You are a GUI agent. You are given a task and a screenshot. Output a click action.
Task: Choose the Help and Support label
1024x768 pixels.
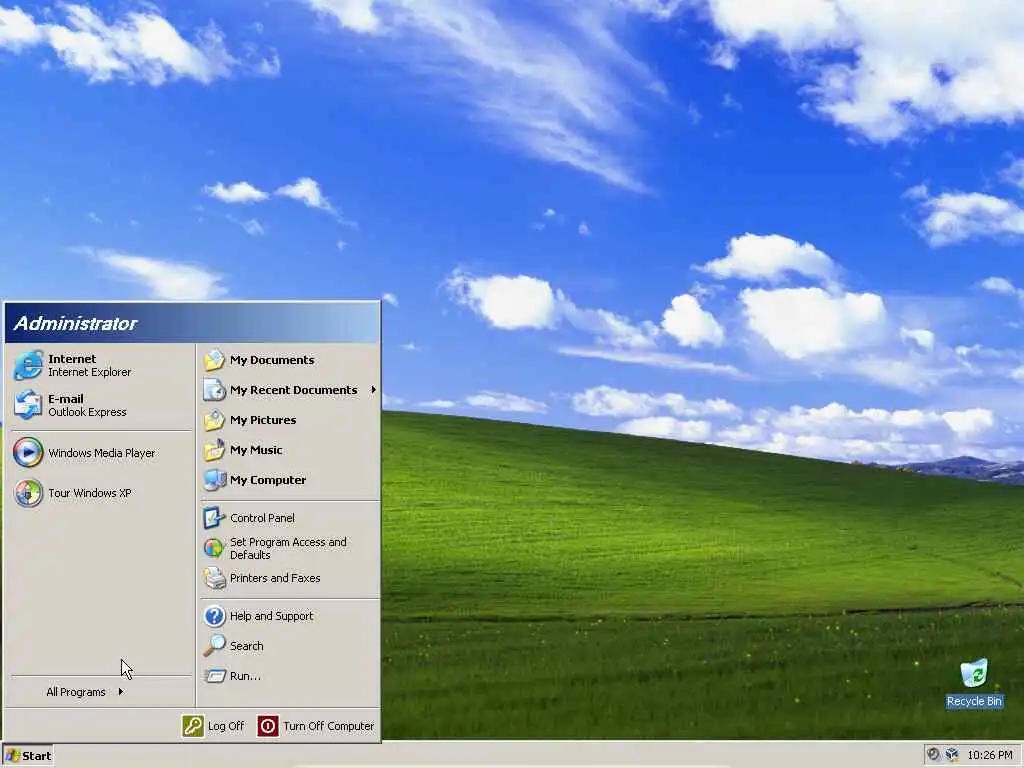coord(272,616)
